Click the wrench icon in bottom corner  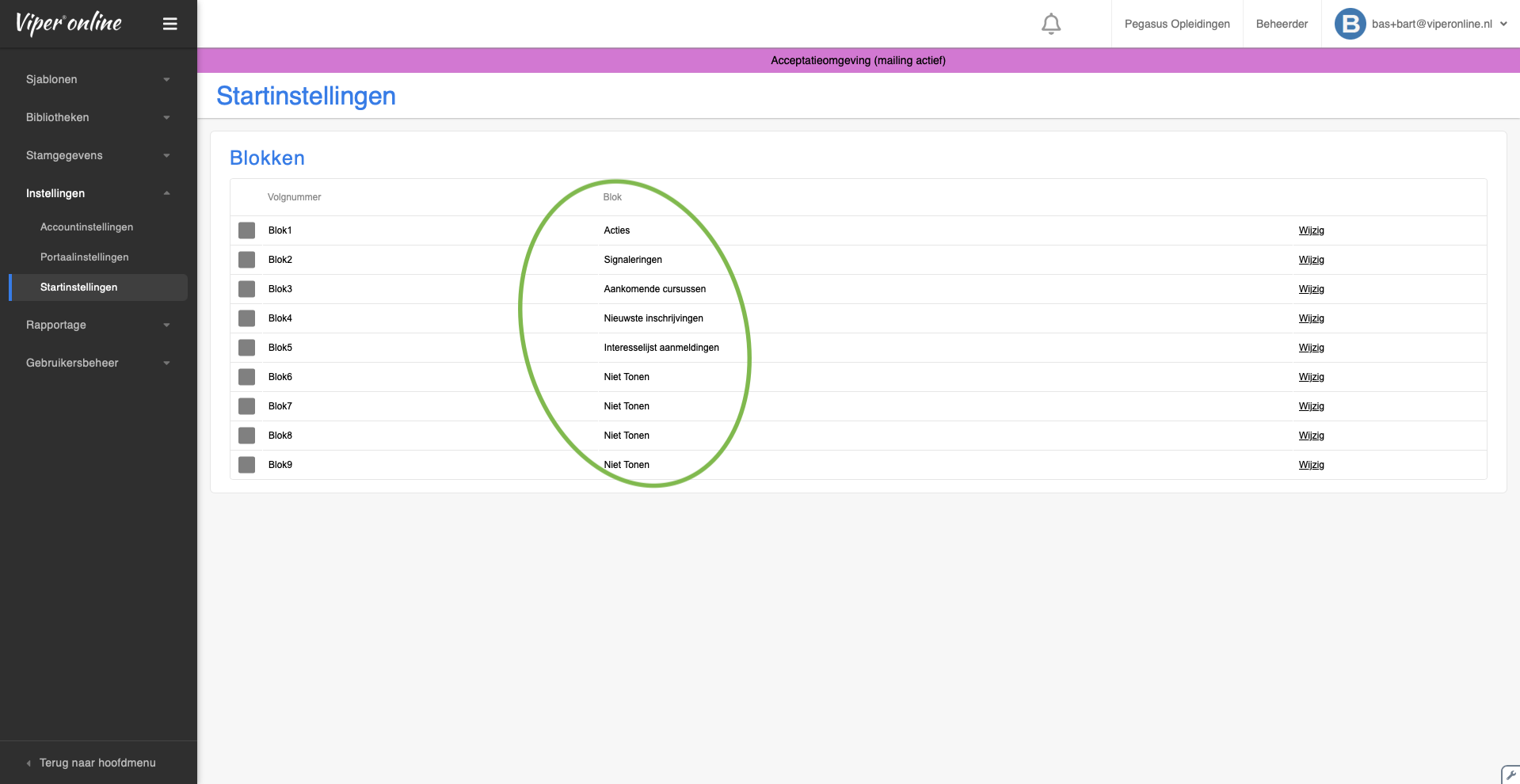[x=1510, y=774]
